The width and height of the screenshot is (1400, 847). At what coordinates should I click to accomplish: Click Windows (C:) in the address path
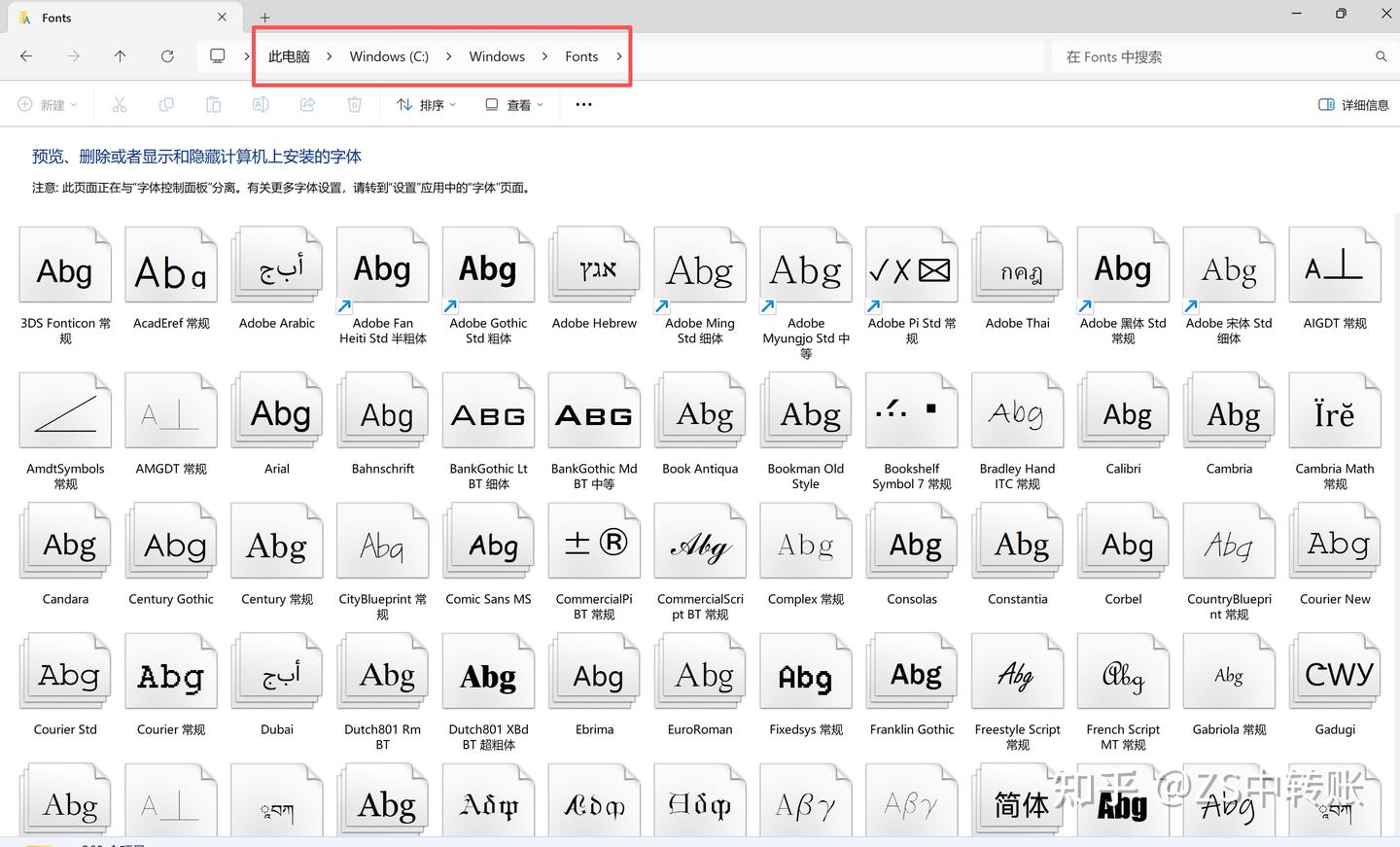389,56
